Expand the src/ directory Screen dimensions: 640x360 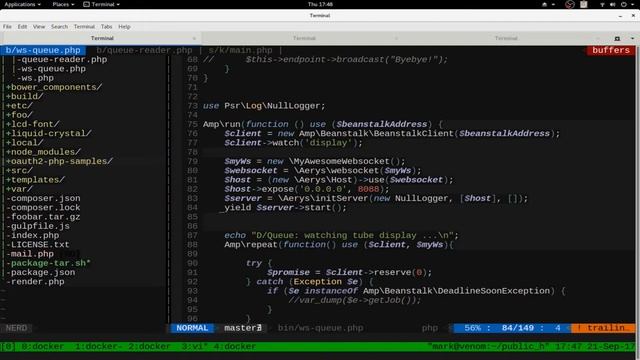coord(19,171)
